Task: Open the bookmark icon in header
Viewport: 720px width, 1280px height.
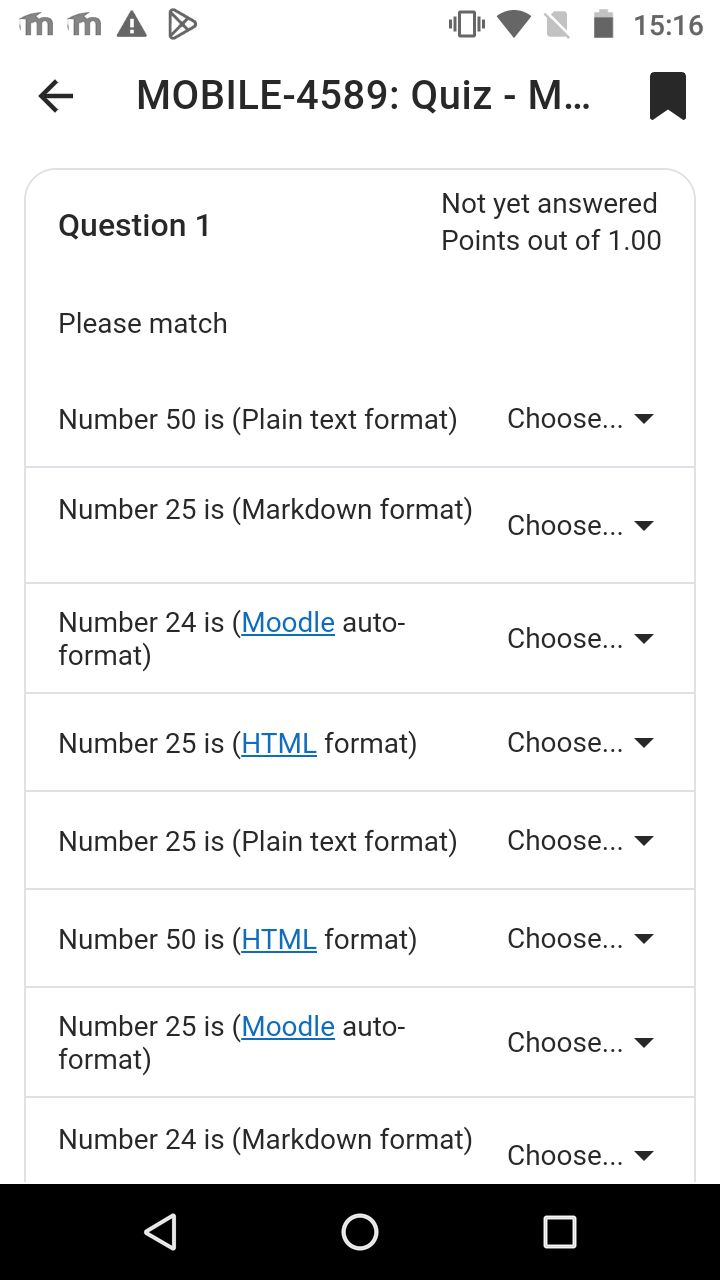Action: tap(668, 96)
